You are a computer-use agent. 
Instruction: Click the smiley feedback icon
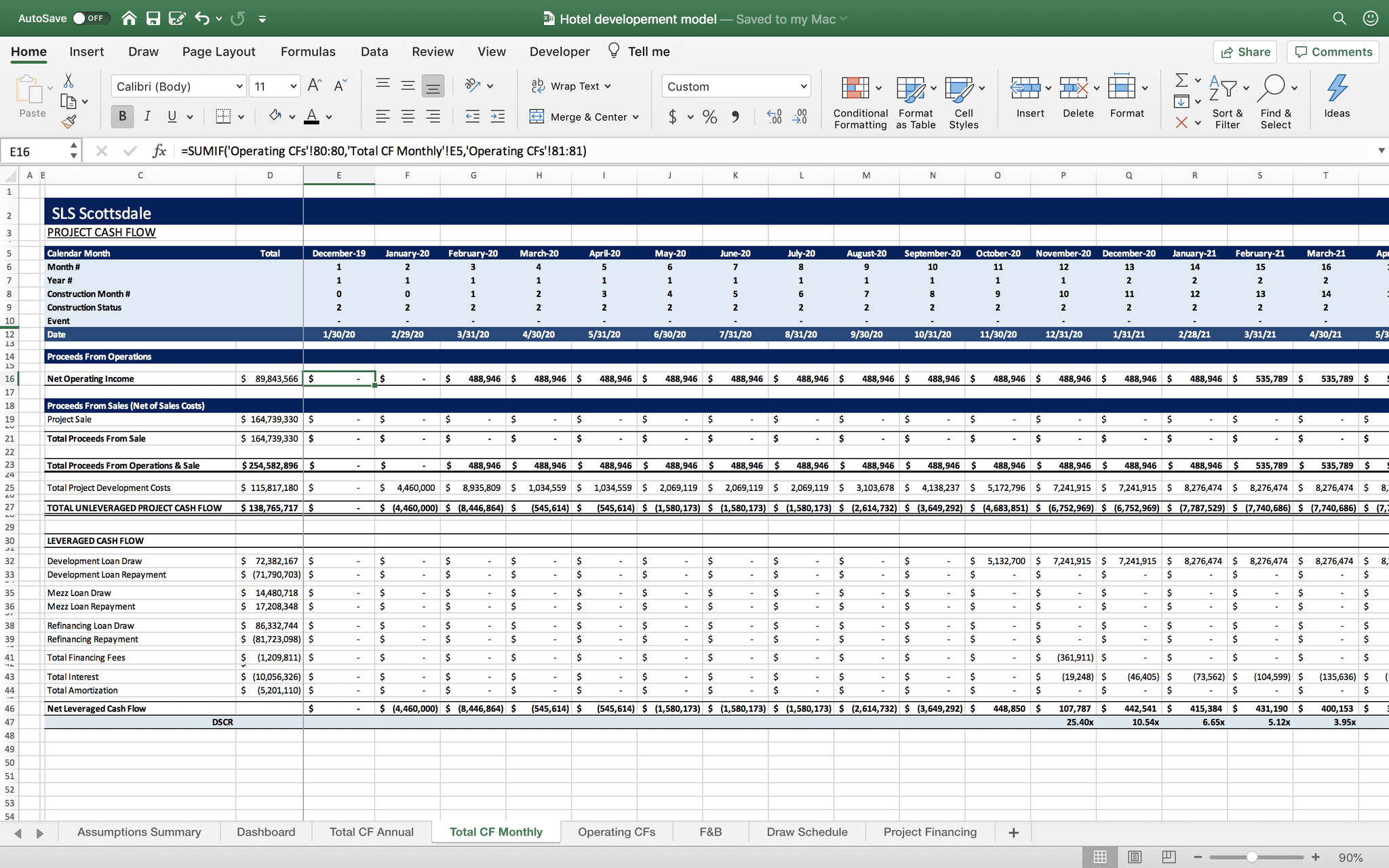(x=1371, y=18)
